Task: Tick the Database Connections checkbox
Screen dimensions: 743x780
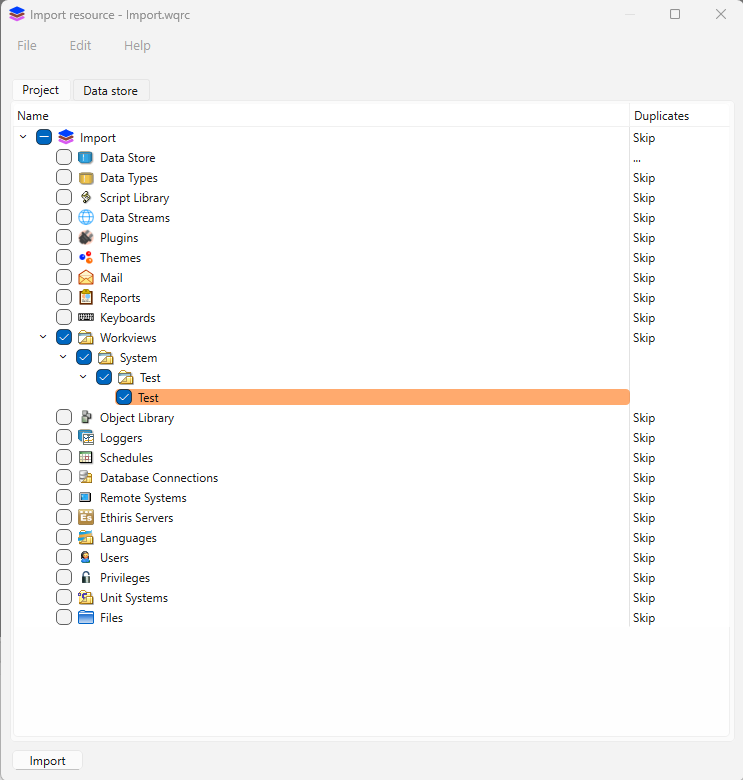Action: 64,477
